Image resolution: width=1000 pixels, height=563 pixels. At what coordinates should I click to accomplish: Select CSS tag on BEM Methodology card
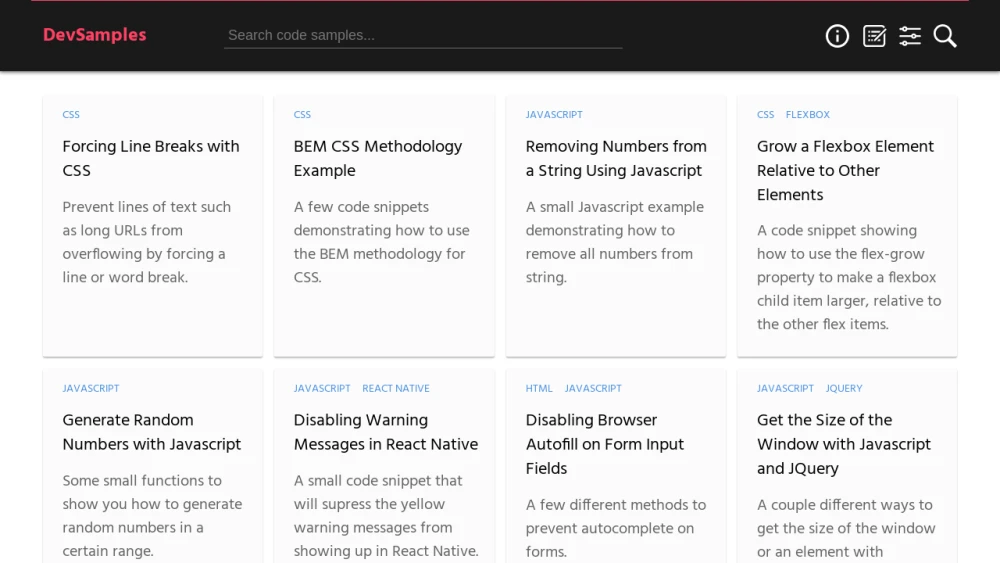[x=302, y=115]
